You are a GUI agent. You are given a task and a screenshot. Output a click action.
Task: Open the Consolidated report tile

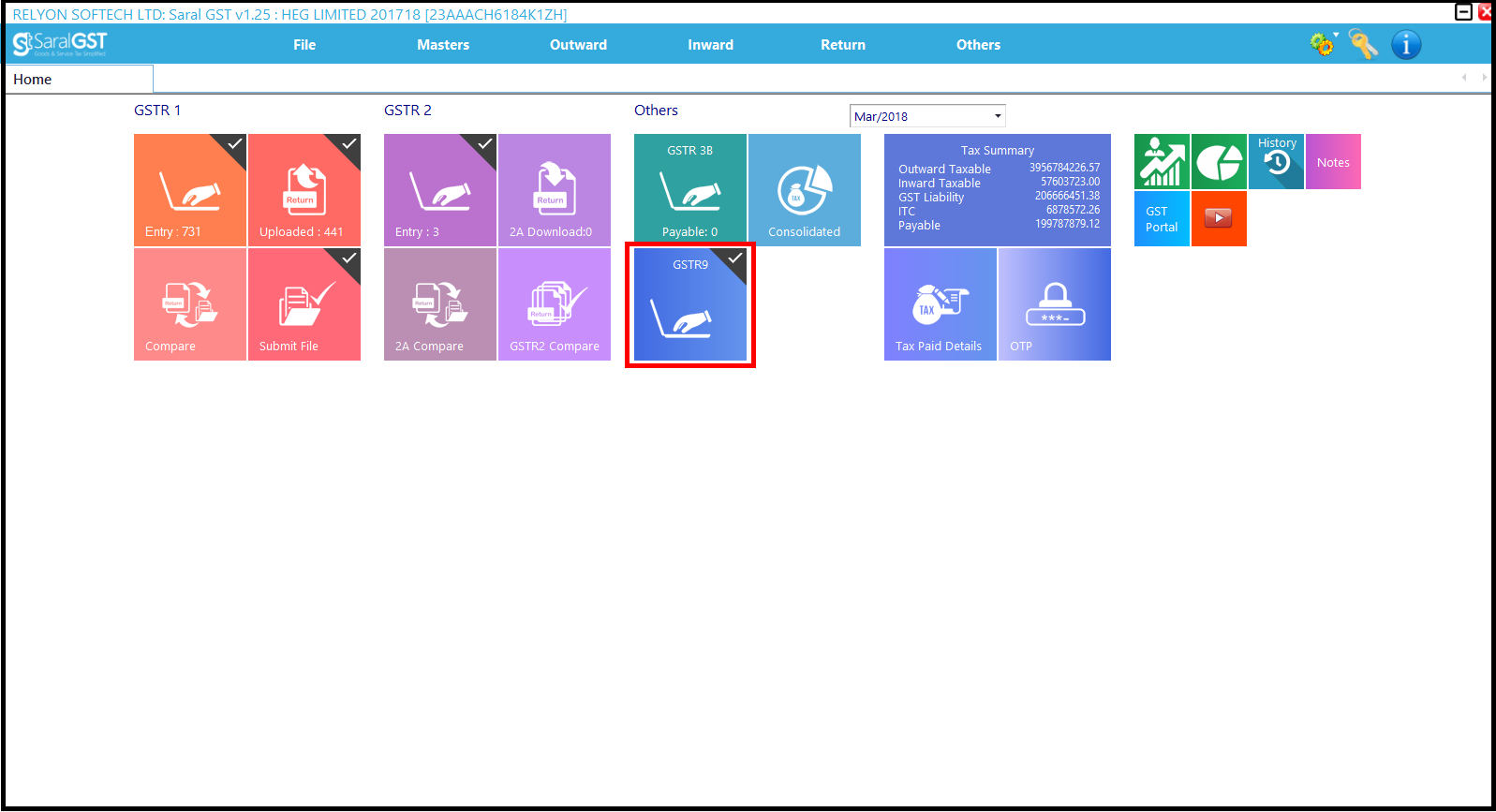click(x=804, y=190)
